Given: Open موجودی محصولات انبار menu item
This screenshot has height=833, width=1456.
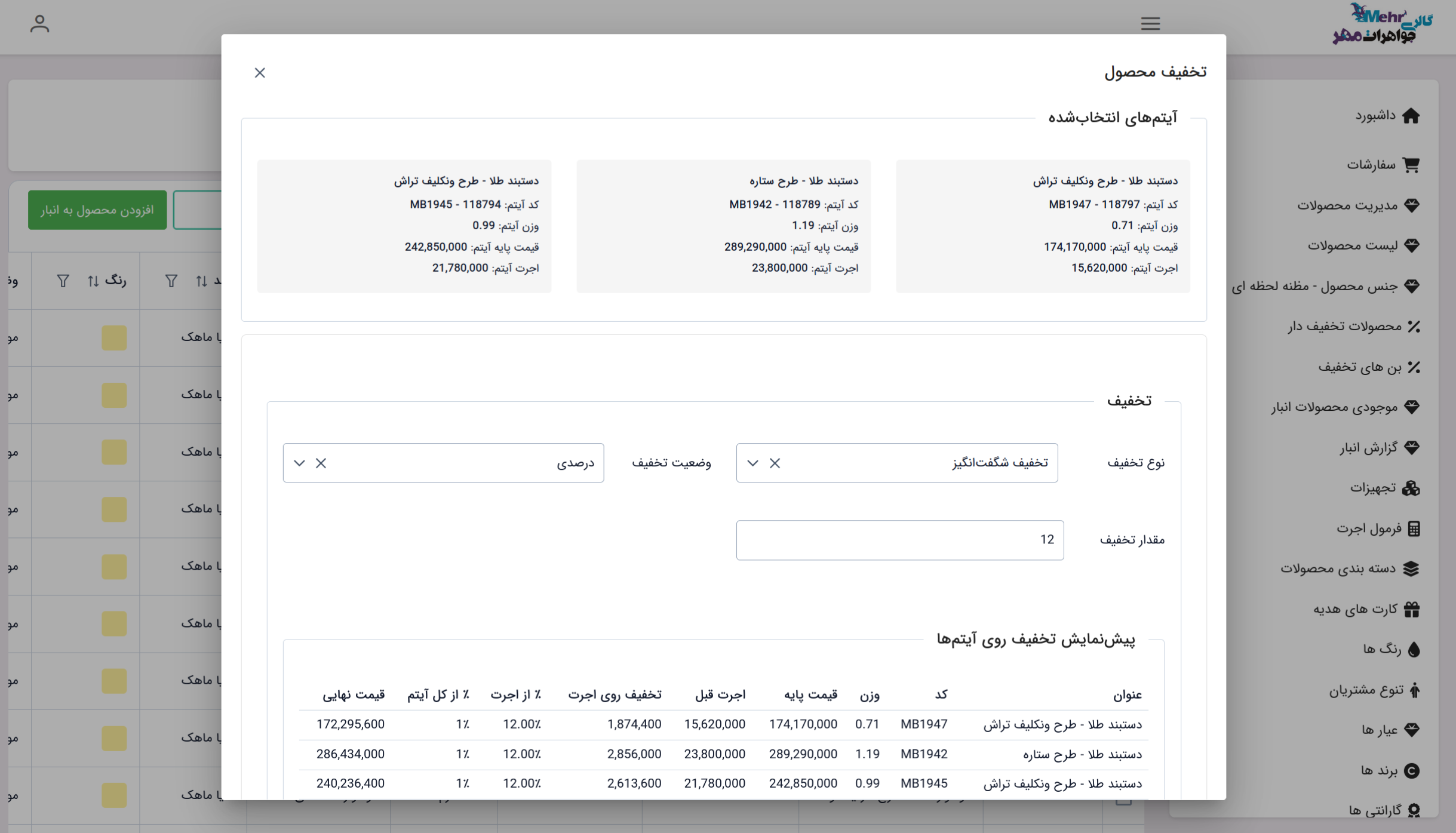Looking at the screenshot, I should pos(1334,407).
